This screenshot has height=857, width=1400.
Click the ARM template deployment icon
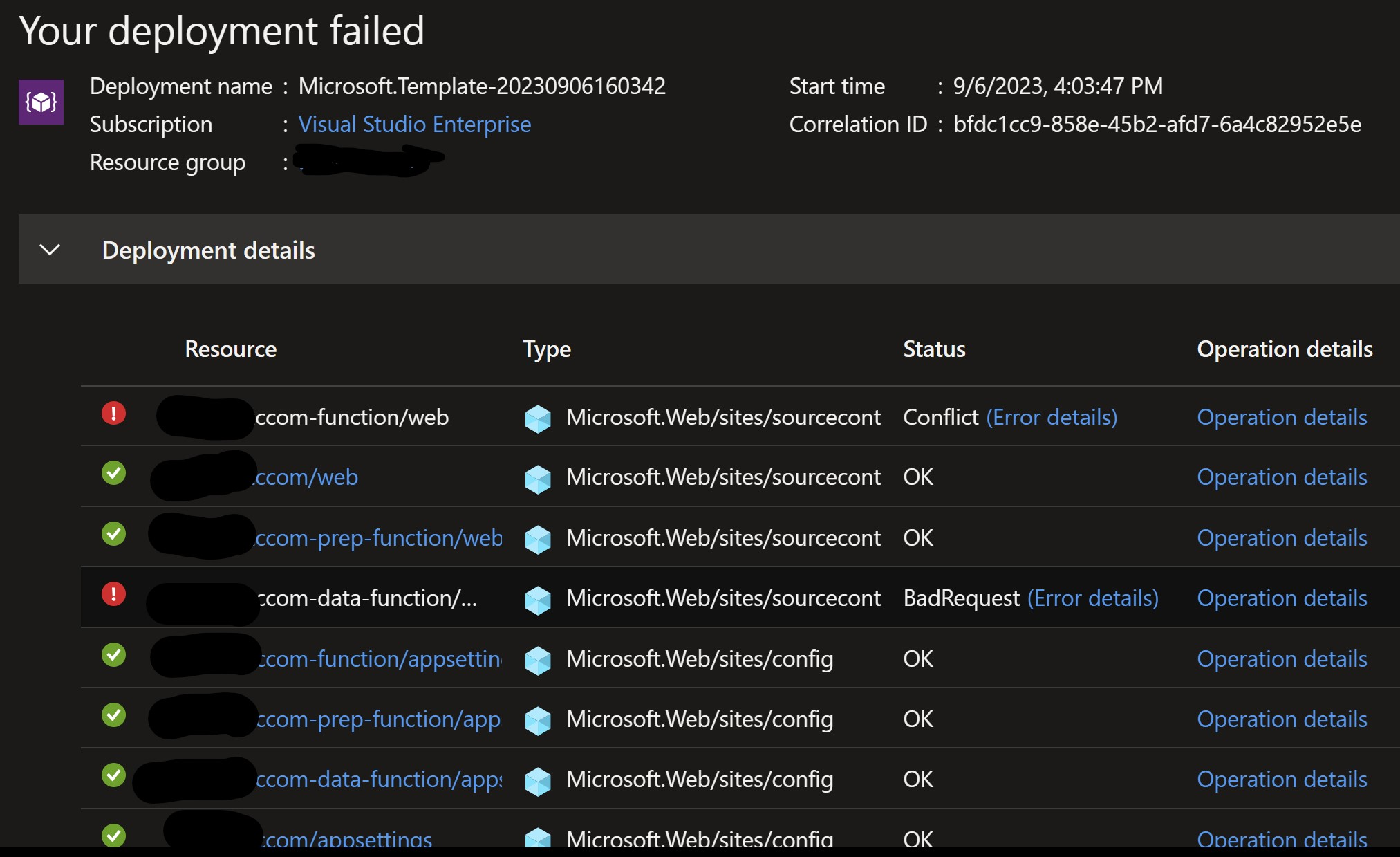[x=41, y=102]
